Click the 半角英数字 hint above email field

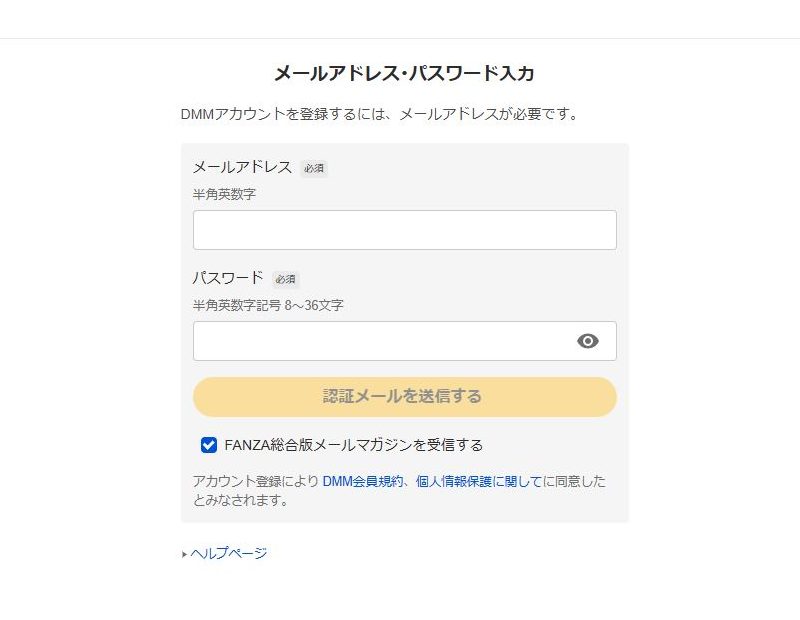(224, 194)
